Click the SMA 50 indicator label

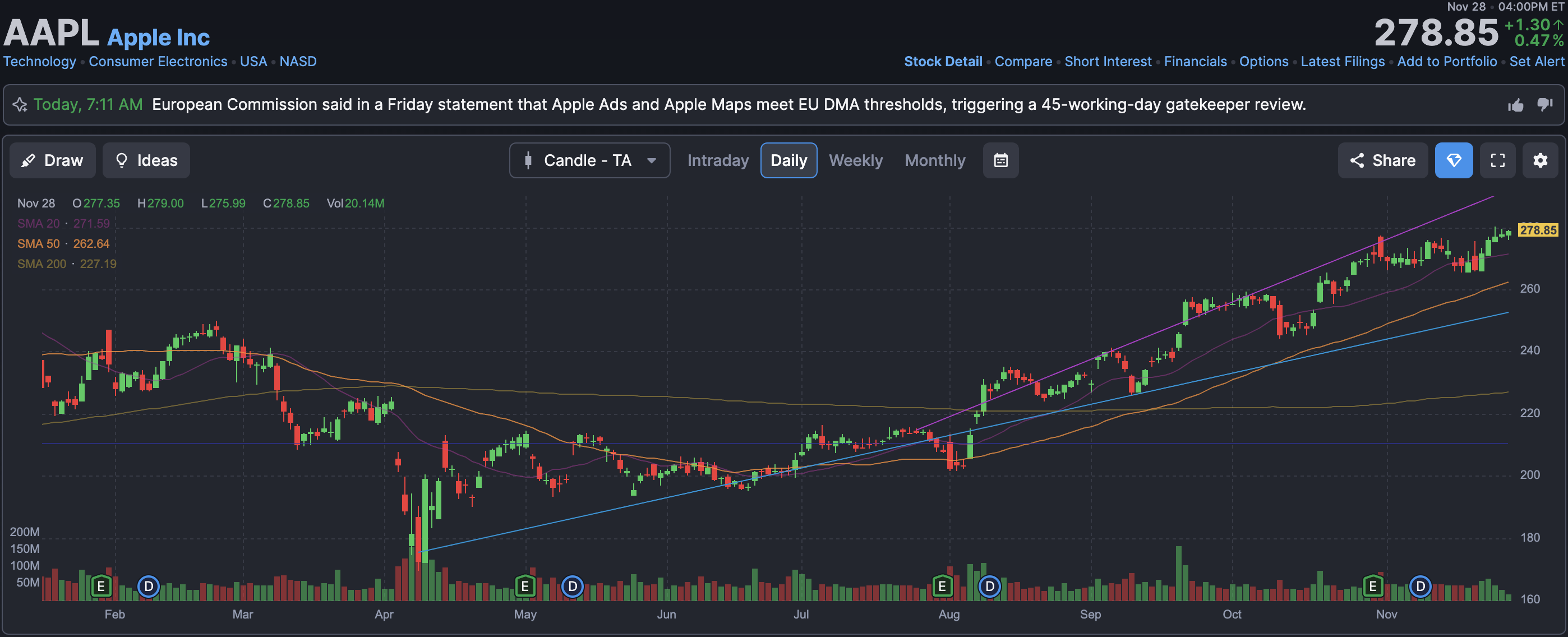pyautogui.click(x=38, y=244)
